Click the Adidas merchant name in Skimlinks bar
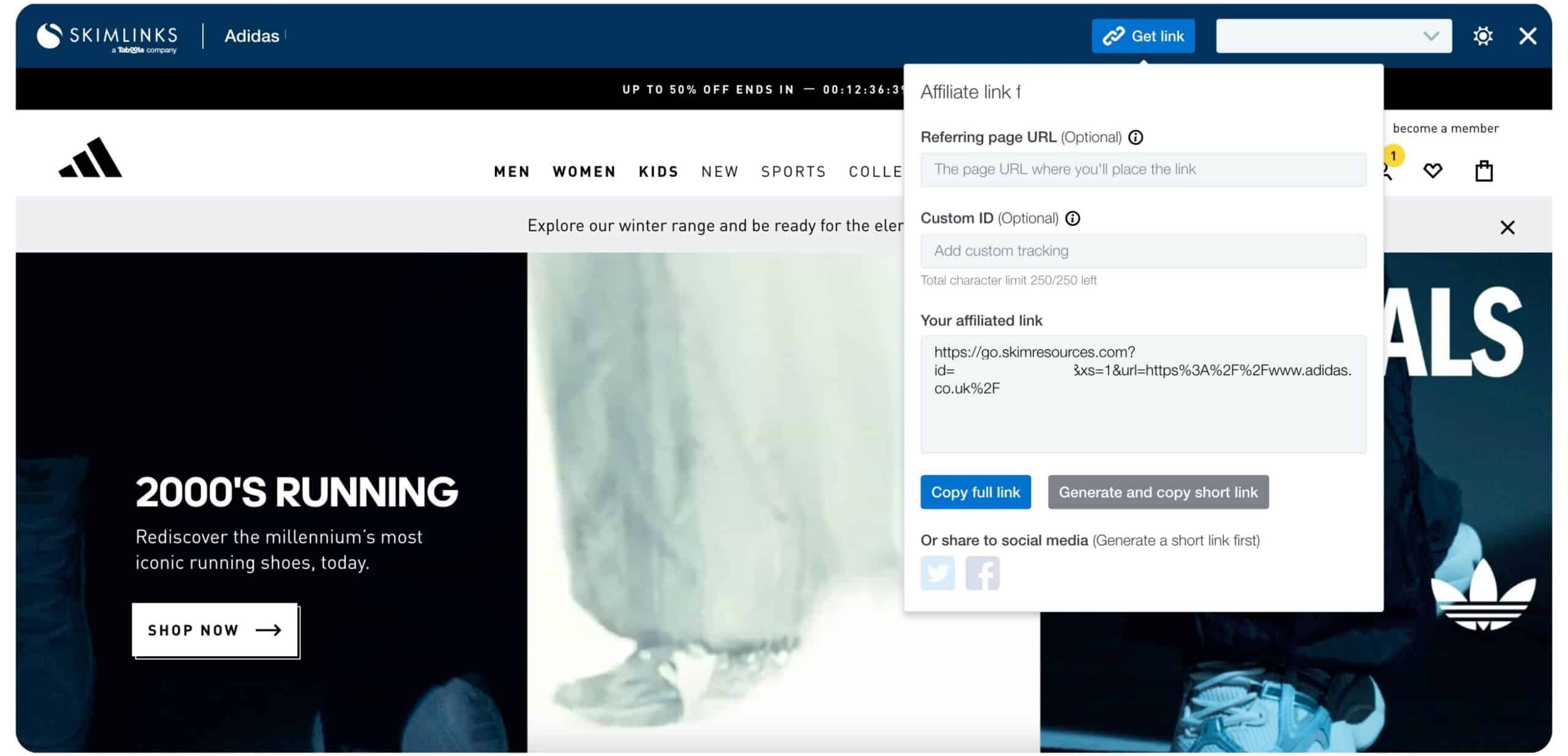The height and width of the screenshot is (756, 1568). tap(251, 36)
